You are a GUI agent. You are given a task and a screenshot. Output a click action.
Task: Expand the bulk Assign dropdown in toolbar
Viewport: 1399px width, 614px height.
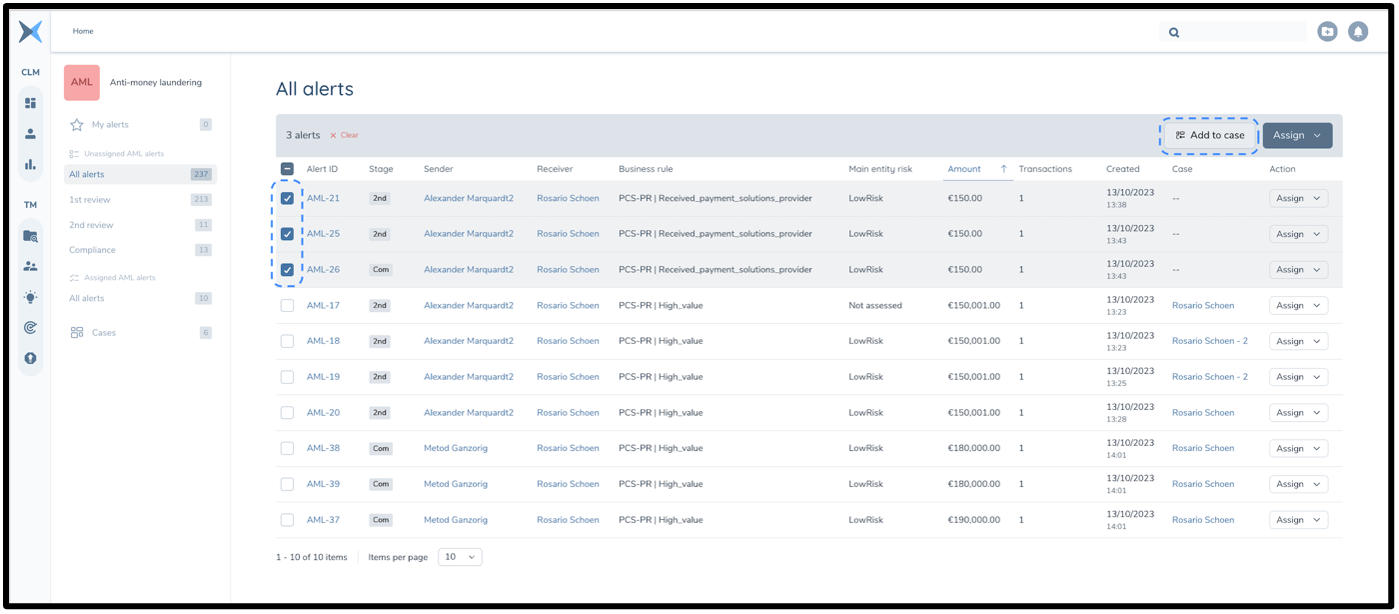tap(1297, 136)
